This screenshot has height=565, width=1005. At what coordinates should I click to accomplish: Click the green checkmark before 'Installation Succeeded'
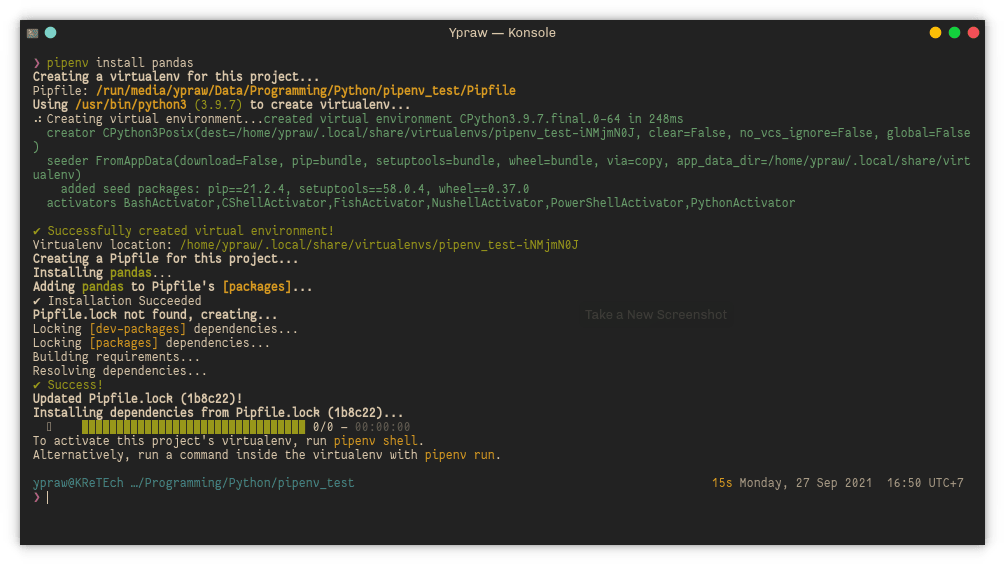(37, 301)
